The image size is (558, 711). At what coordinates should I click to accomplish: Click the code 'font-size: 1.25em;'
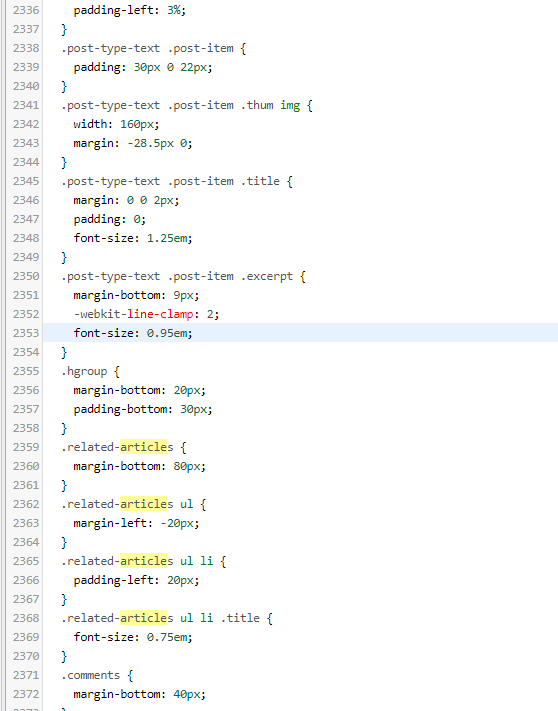[x=133, y=238]
